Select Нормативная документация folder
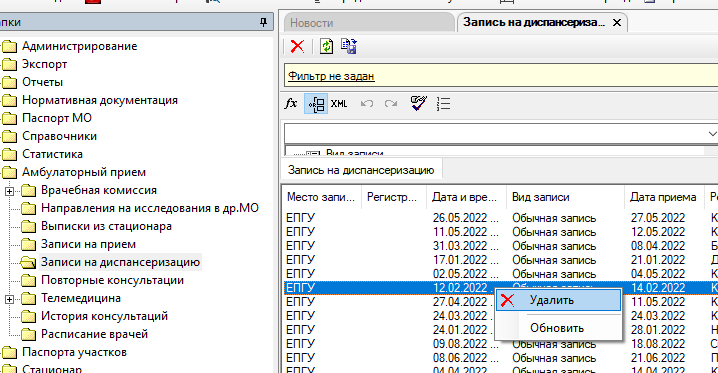The image size is (718, 373). click(100, 100)
